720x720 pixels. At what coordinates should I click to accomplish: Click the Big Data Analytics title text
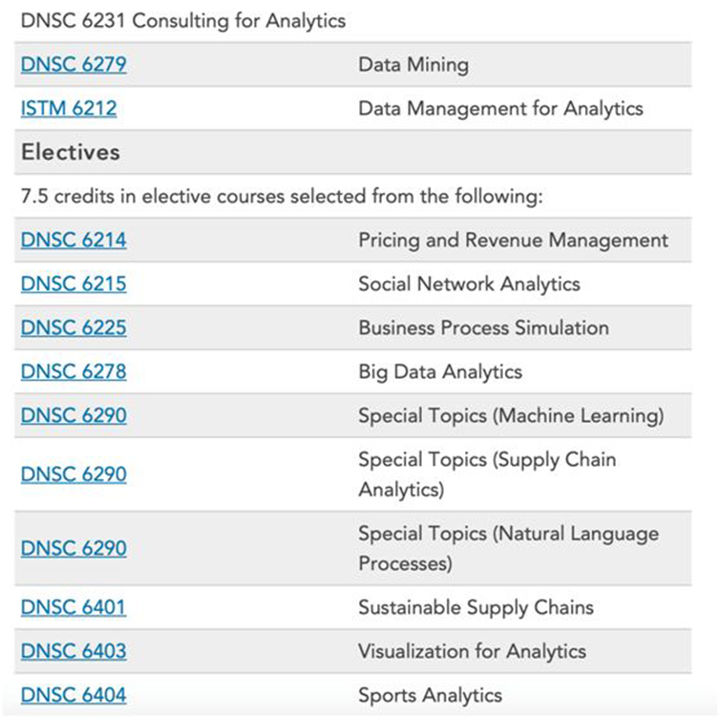(440, 372)
